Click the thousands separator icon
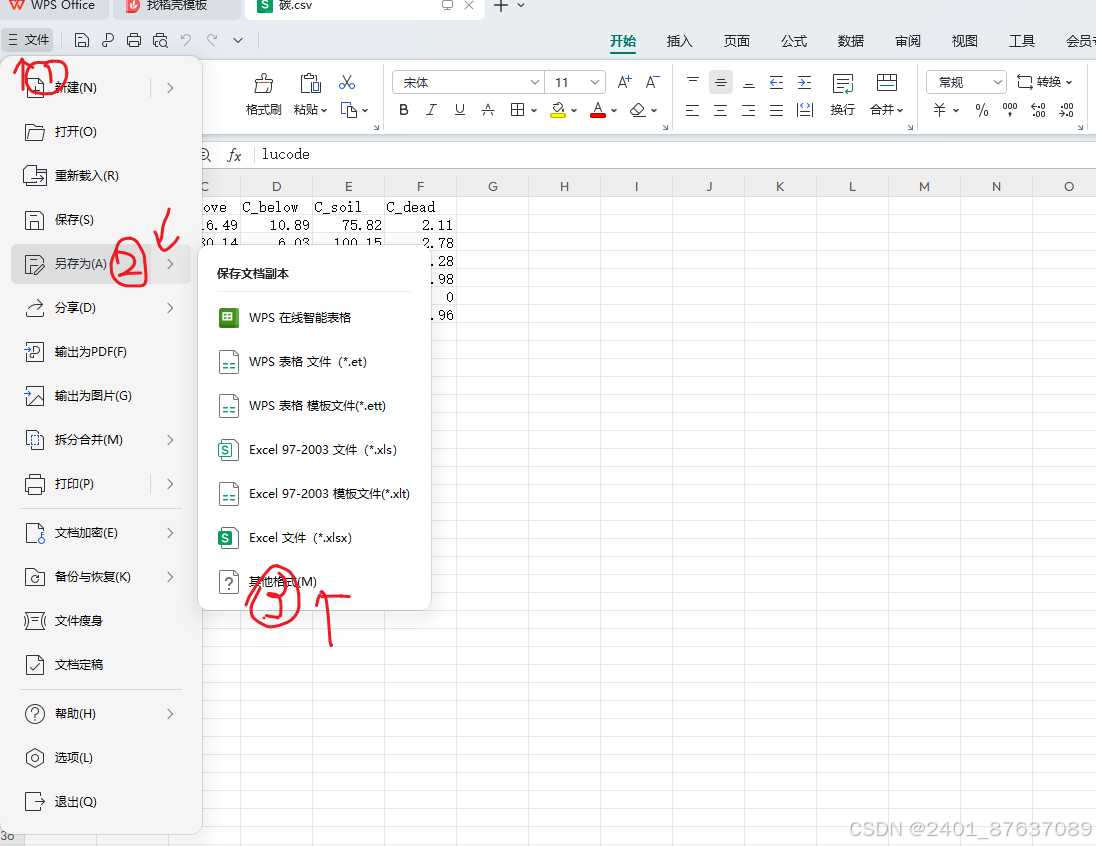This screenshot has height=846, width=1096. pyautogui.click(x=1010, y=110)
